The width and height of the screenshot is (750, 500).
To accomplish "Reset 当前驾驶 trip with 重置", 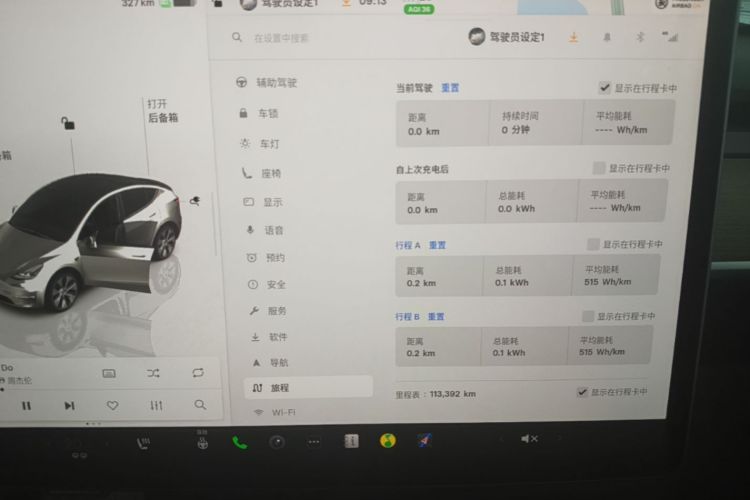I will (x=450, y=88).
